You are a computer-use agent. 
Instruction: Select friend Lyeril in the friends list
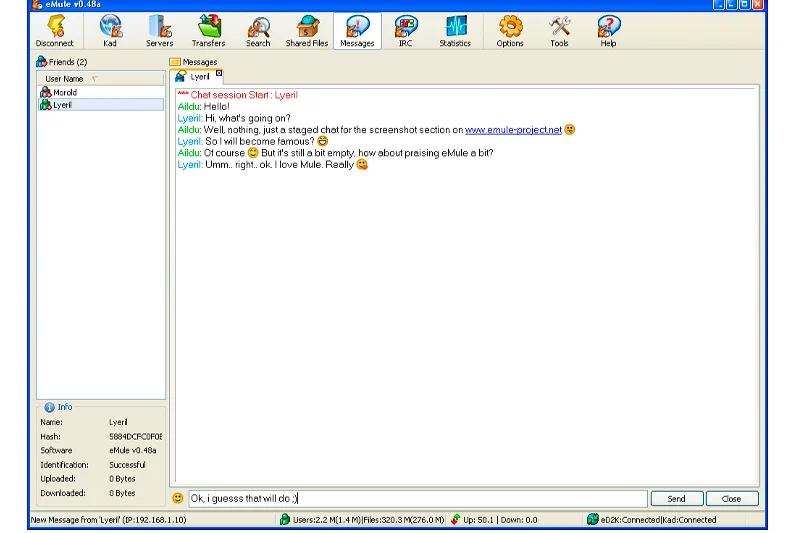tap(62, 104)
